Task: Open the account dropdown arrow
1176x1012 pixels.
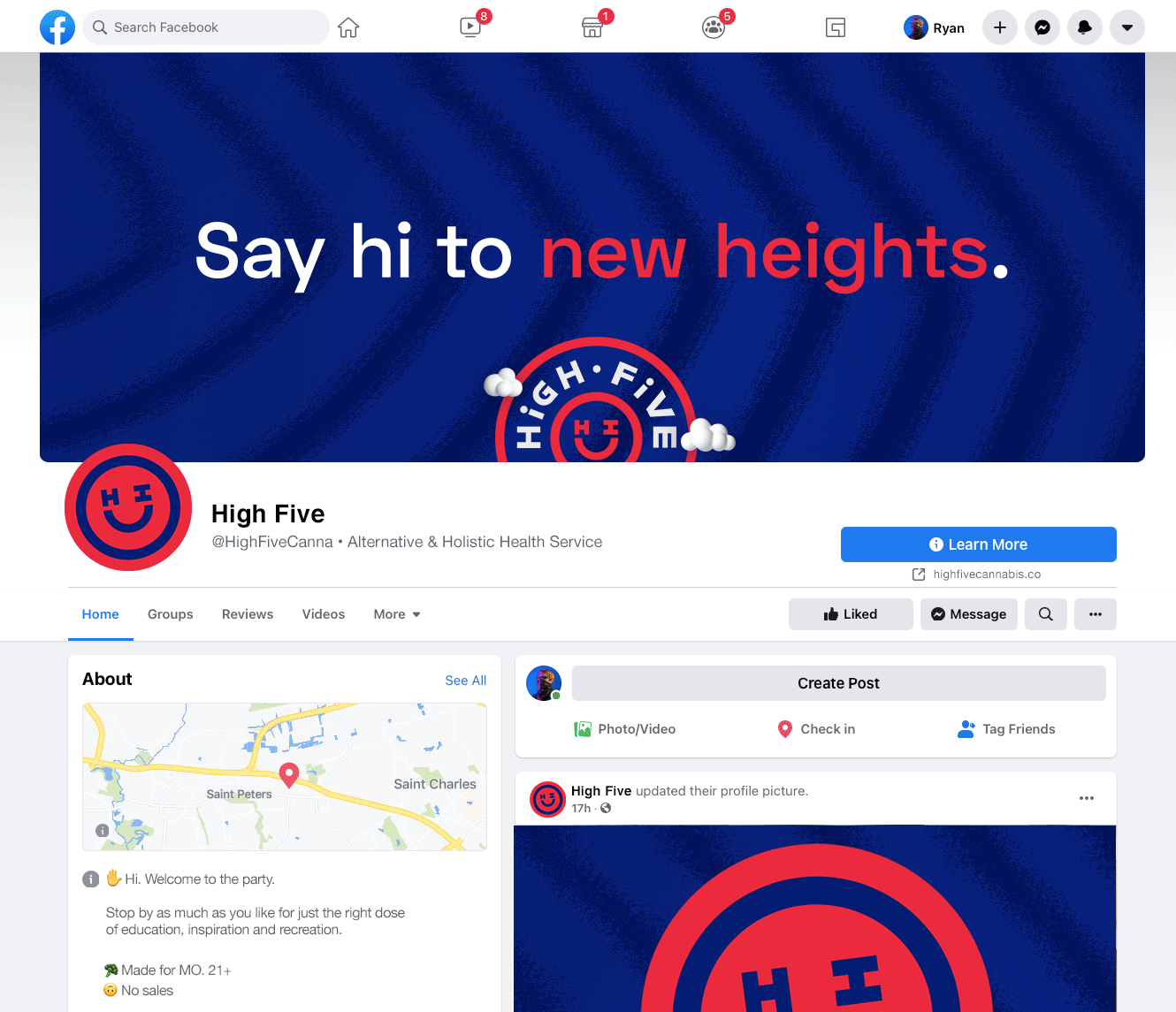Action: point(1127,27)
